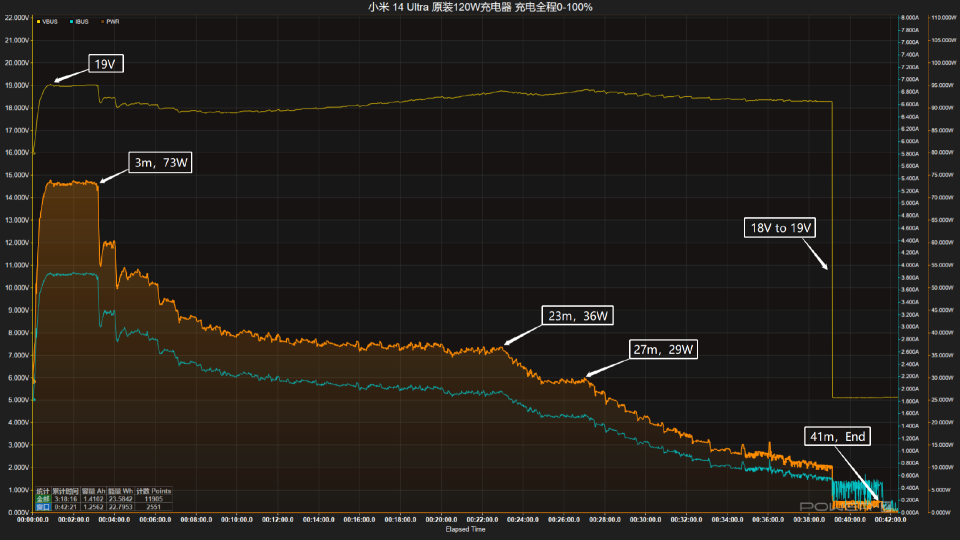
Task: Click the 11905 points count cell
Action: click(153, 499)
